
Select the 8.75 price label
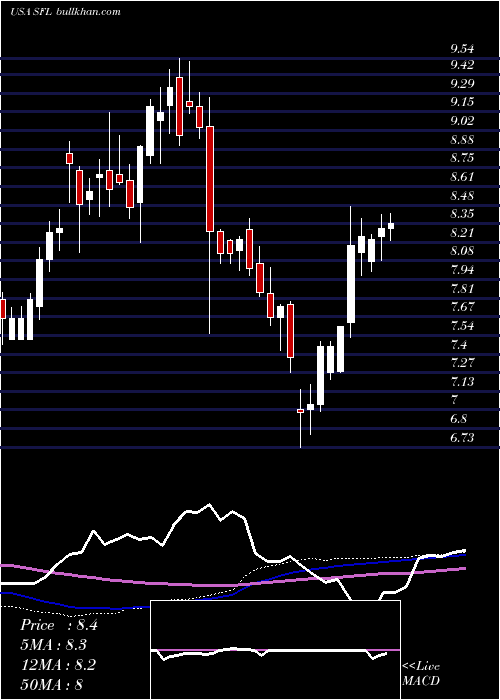[x=462, y=158]
